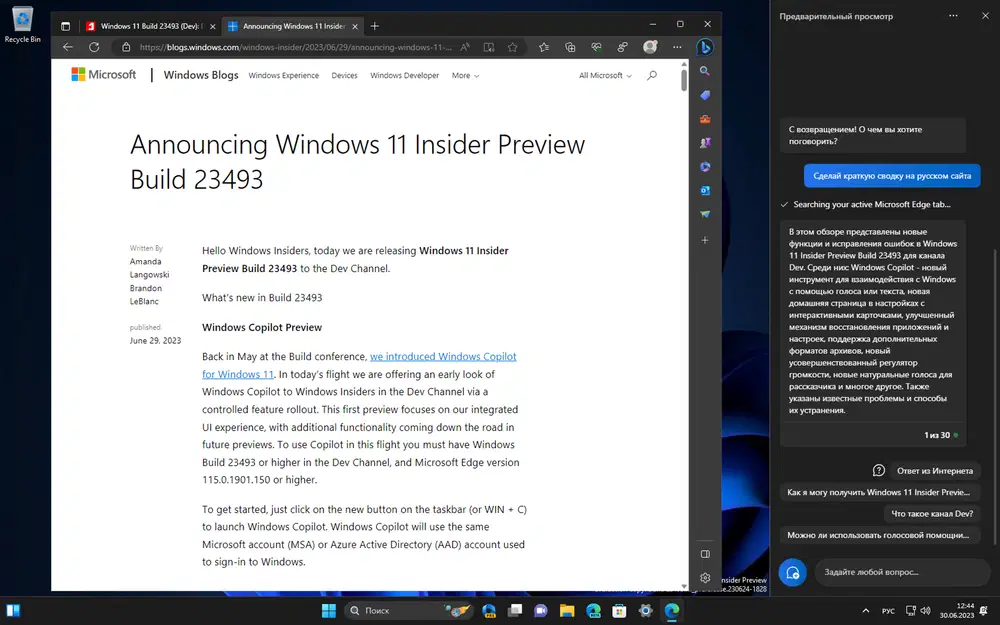Expand the All Microsoft dropdown
The height and width of the screenshot is (625, 1000).
[x=605, y=75]
